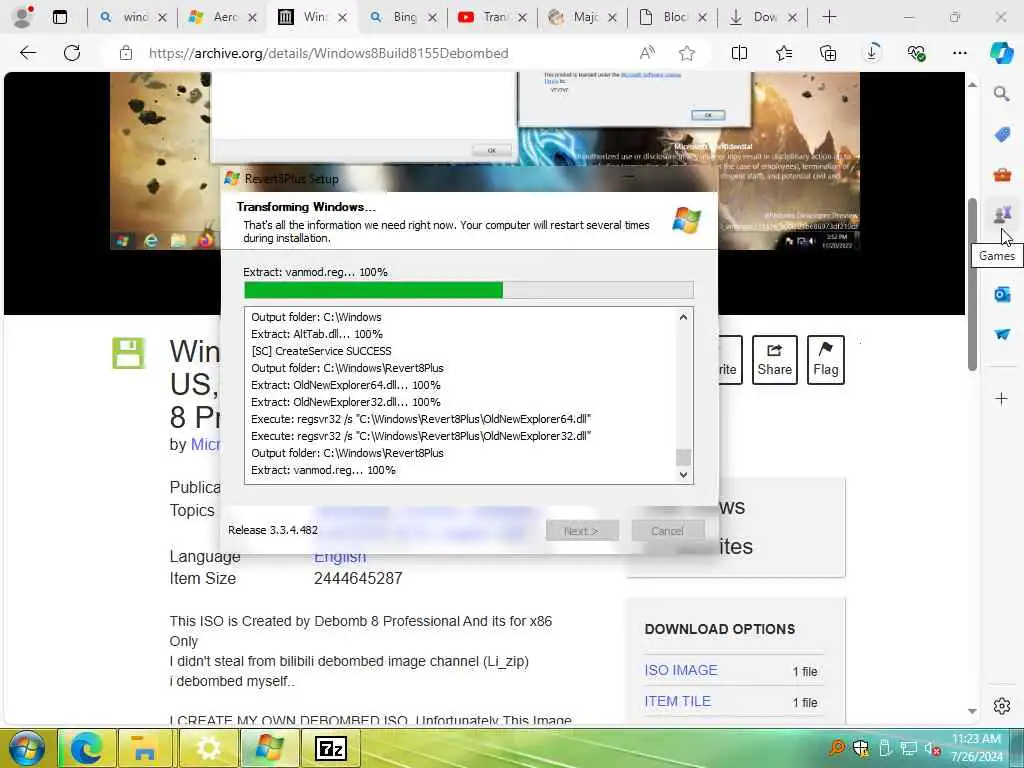Click the Read Aloud icon in address bar
Viewport: 1024px width, 768px height.
click(647, 53)
